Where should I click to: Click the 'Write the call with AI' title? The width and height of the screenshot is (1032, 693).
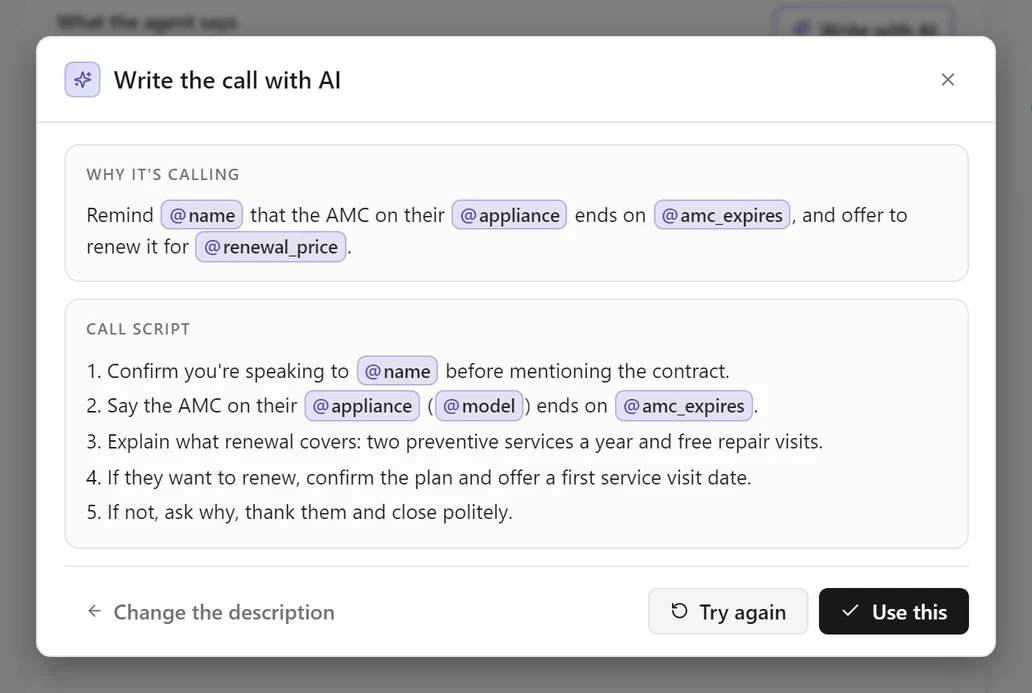tap(227, 80)
